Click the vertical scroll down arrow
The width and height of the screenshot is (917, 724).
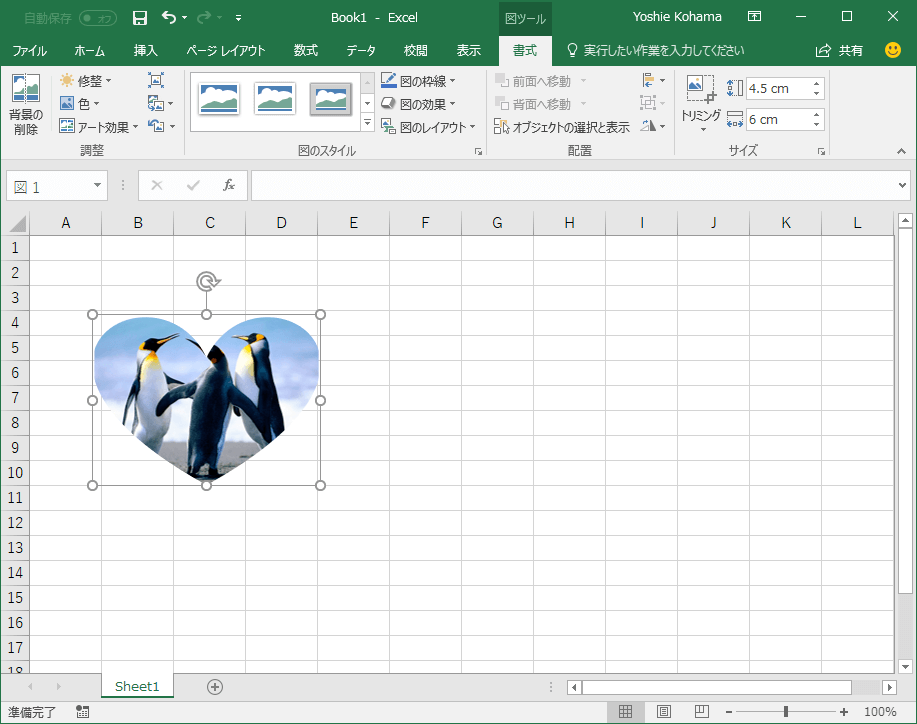click(905, 666)
